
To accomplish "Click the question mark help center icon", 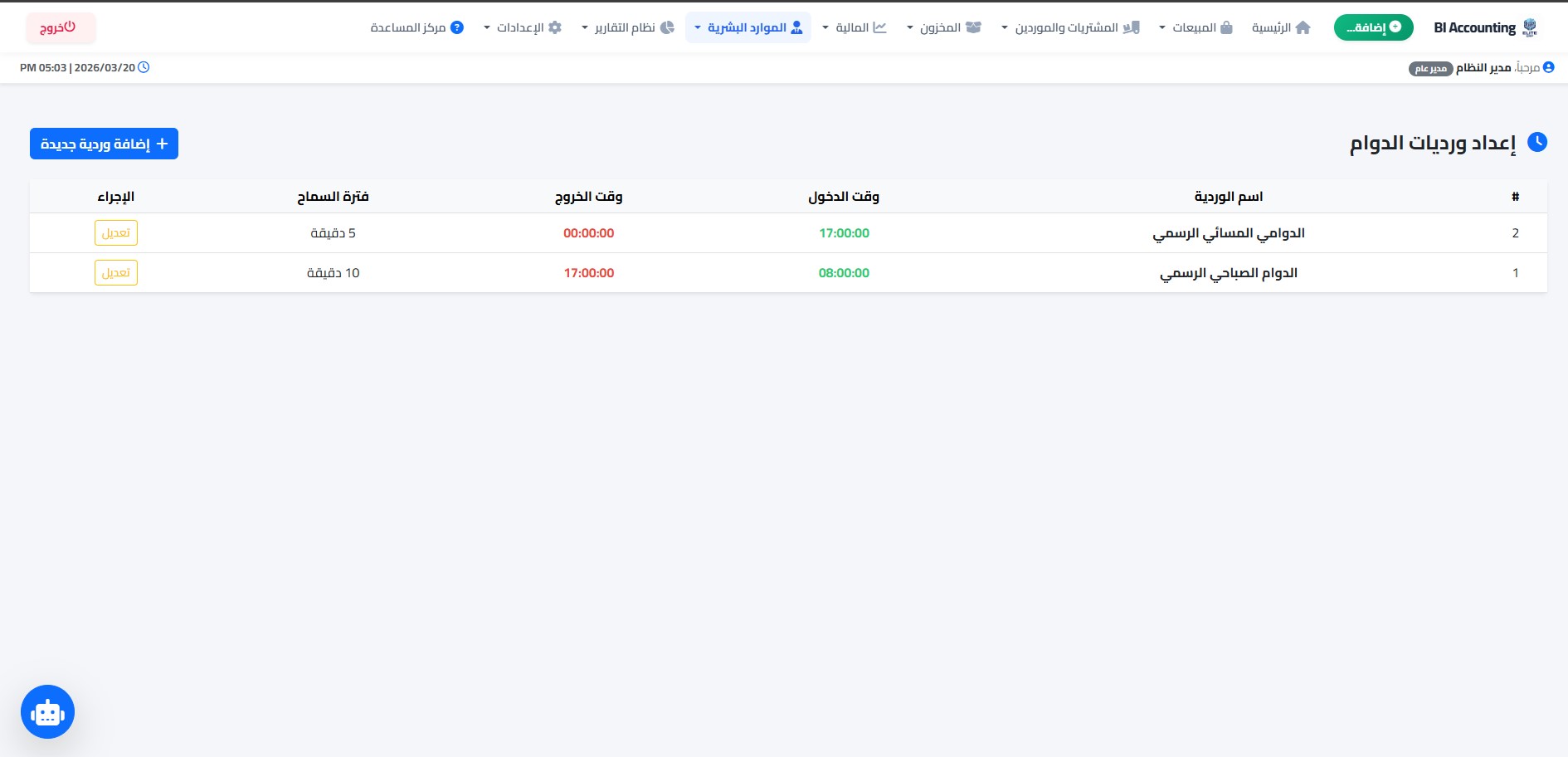I will pos(456,28).
